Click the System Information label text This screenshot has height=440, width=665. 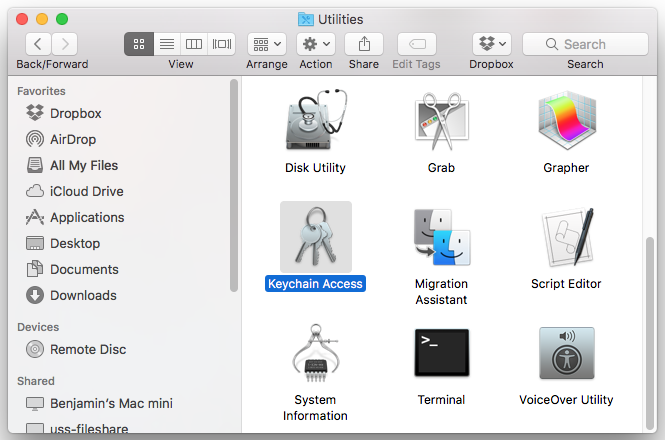pyautogui.click(x=315, y=408)
